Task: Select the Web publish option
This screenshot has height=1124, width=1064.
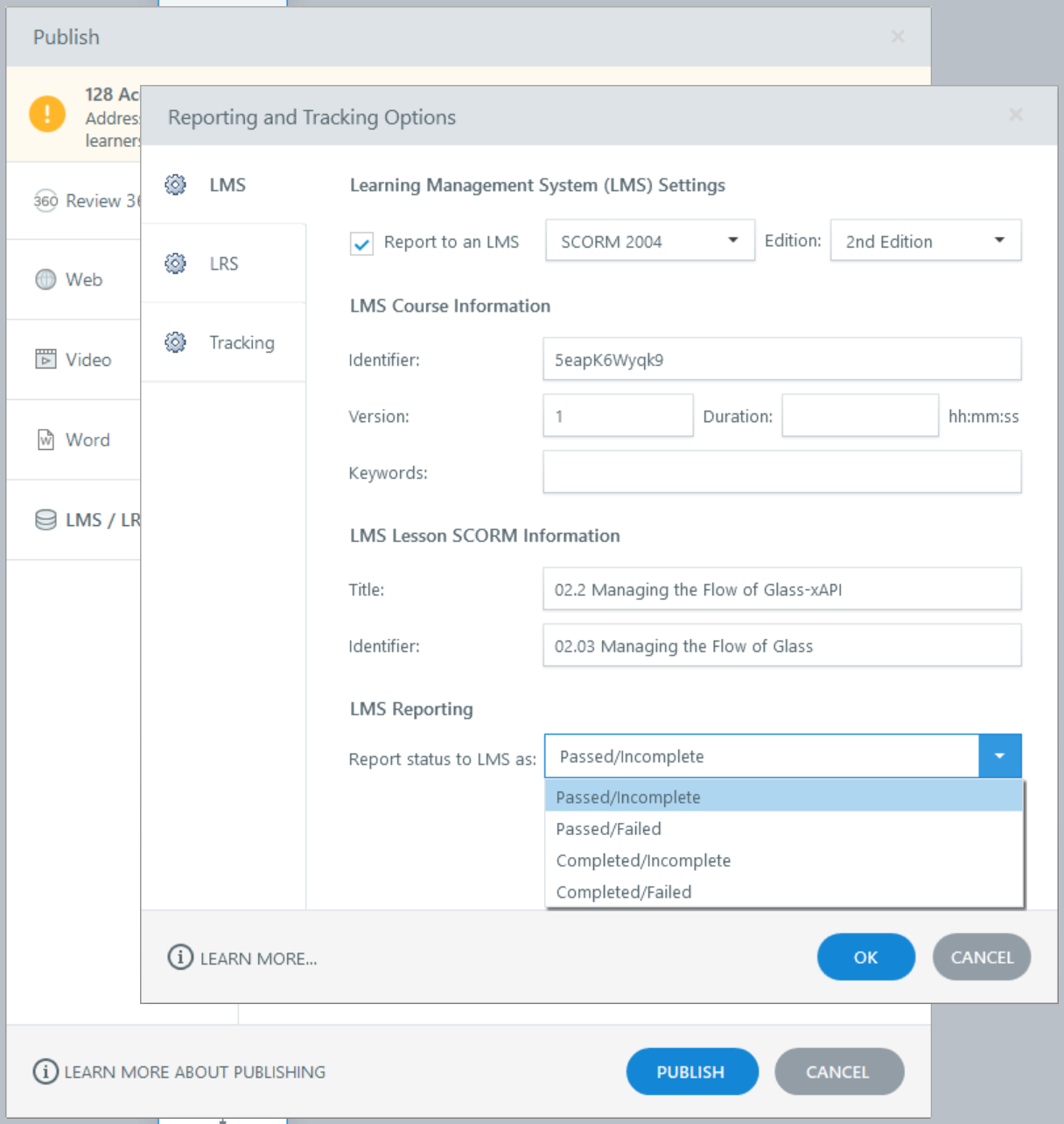Action: click(73, 279)
